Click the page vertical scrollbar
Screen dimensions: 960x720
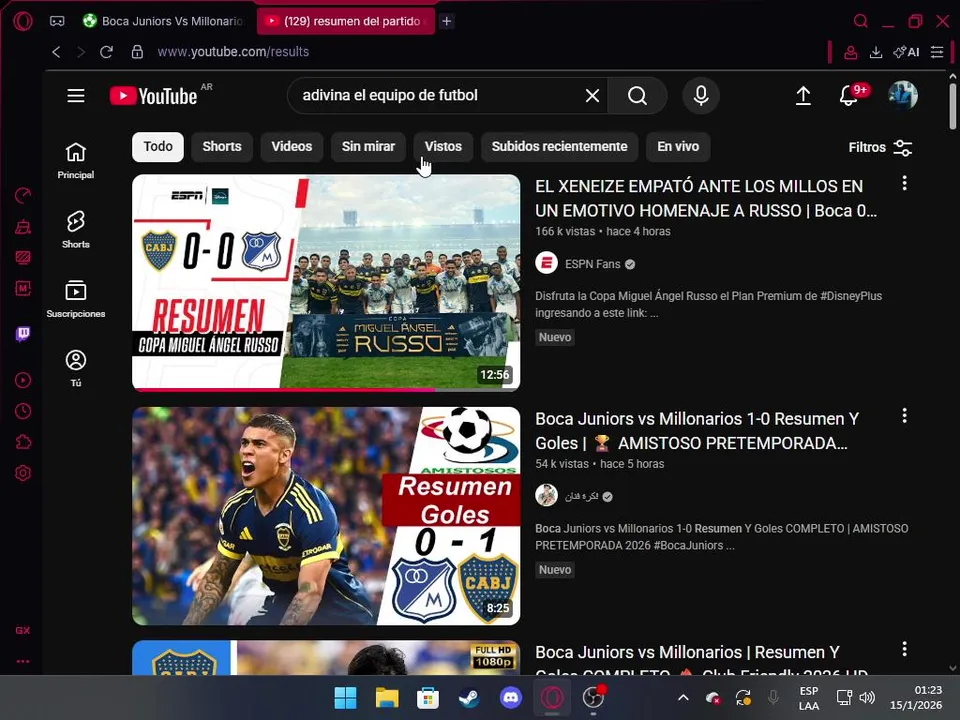952,107
